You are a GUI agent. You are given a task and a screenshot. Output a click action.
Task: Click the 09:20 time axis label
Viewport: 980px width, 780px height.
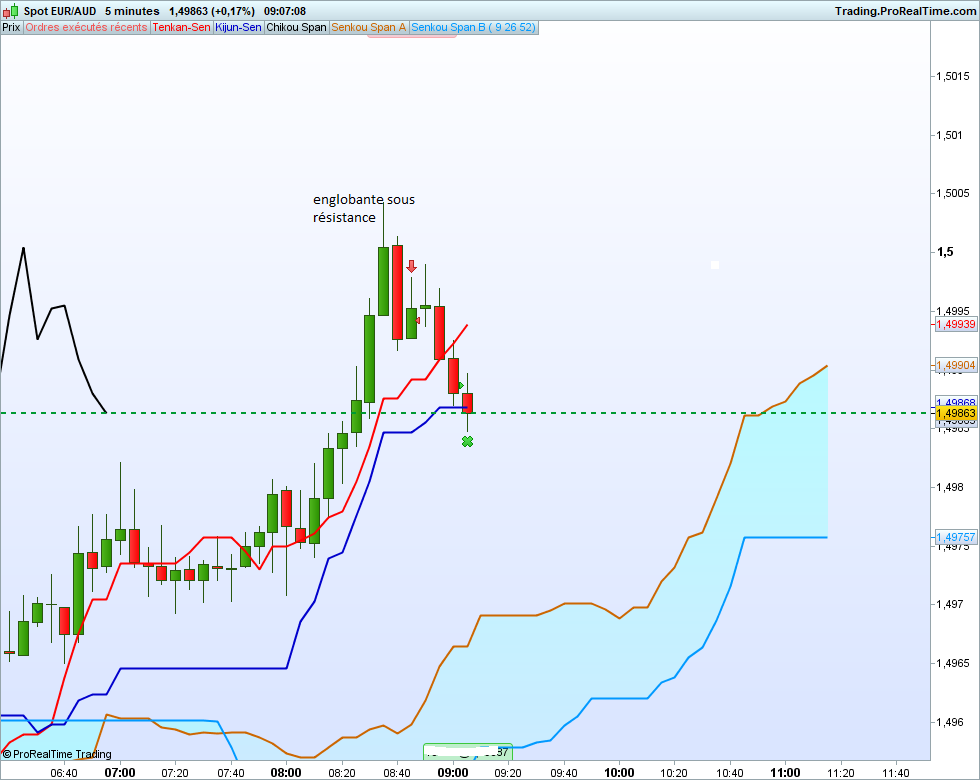coord(508,773)
